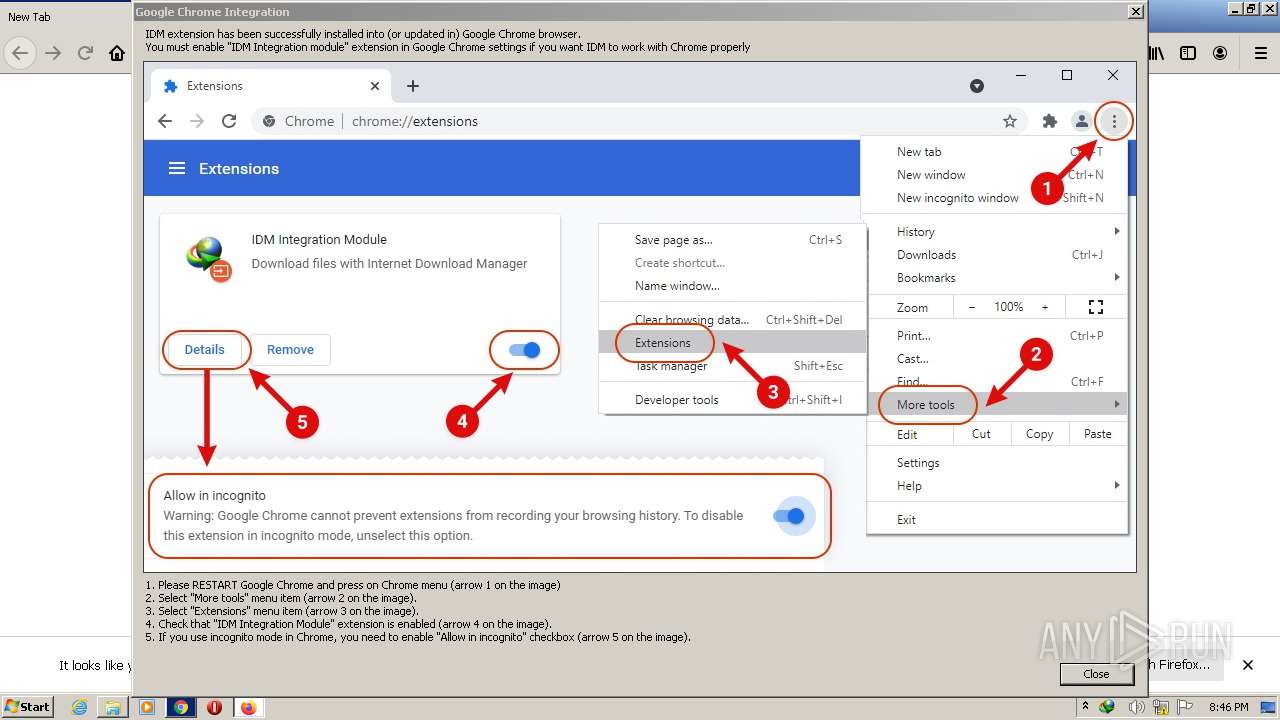Click the Chrome profile avatar icon in the image

1081,121
